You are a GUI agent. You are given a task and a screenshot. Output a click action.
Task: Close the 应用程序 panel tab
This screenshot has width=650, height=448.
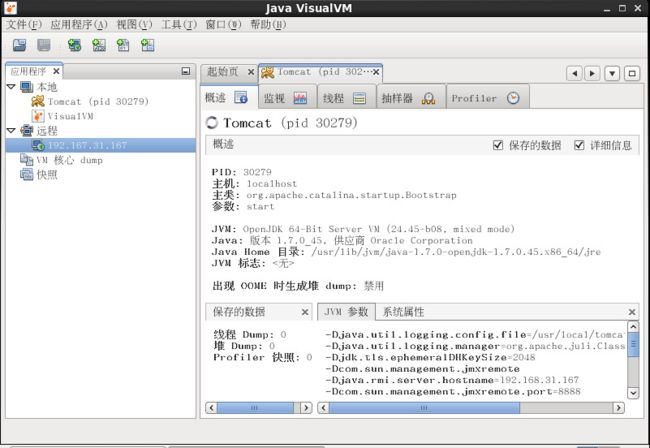(x=56, y=71)
